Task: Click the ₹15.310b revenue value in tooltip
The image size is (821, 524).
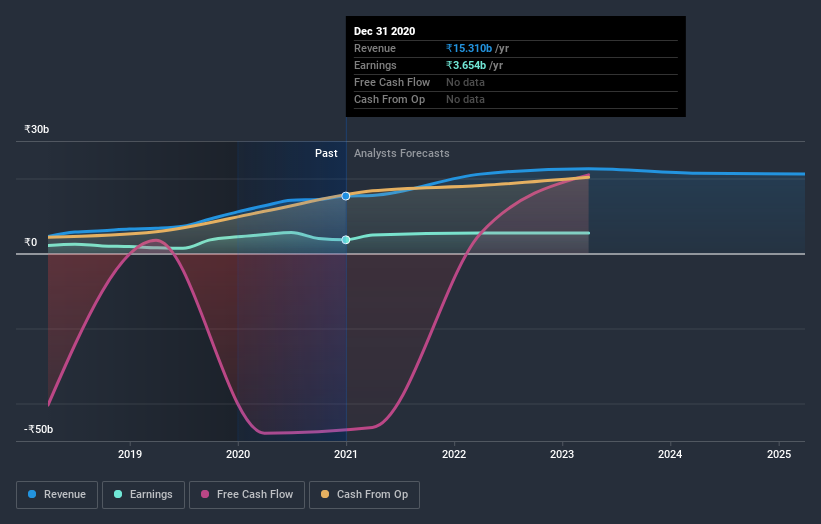Action: click(x=469, y=48)
